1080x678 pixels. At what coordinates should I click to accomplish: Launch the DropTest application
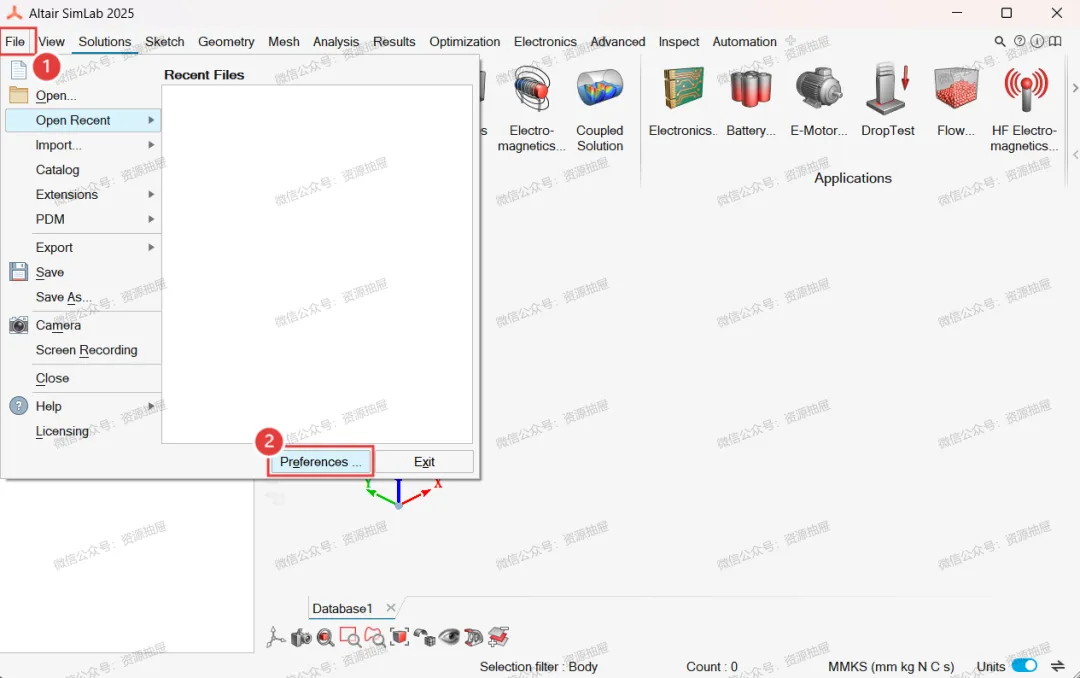[x=888, y=88]
